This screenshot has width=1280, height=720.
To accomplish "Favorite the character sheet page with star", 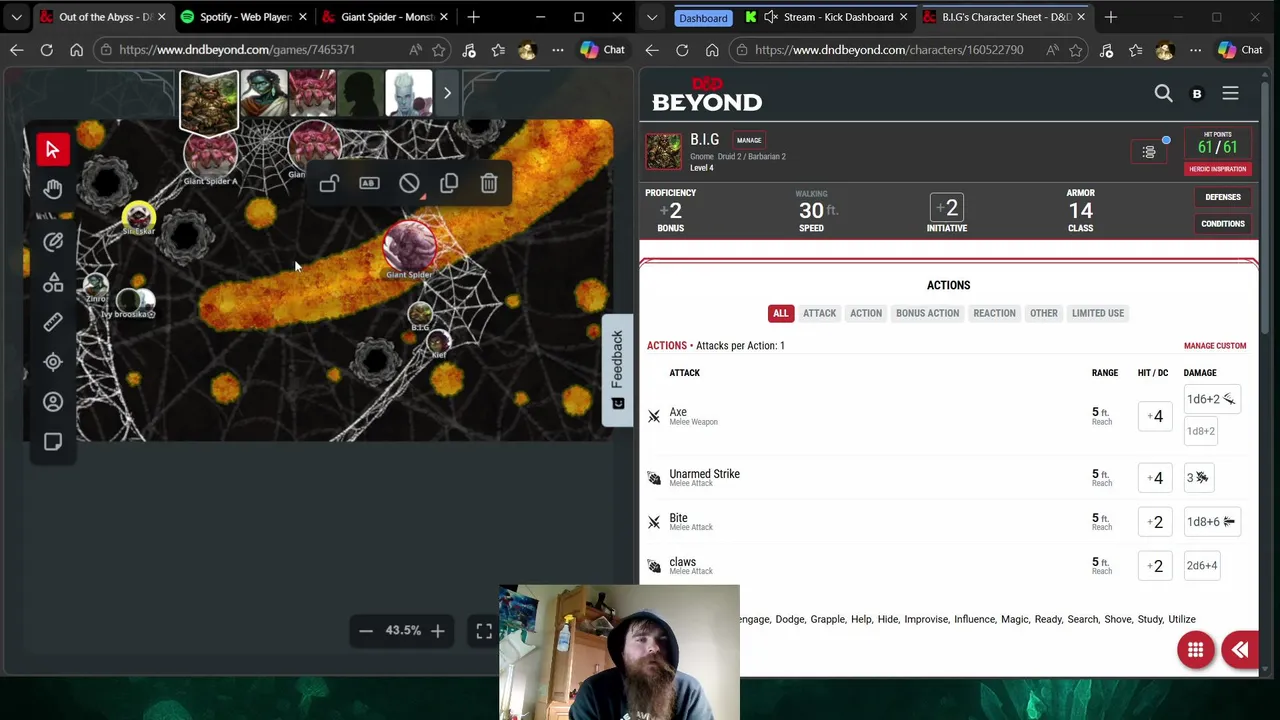I will click(1075, 49).
